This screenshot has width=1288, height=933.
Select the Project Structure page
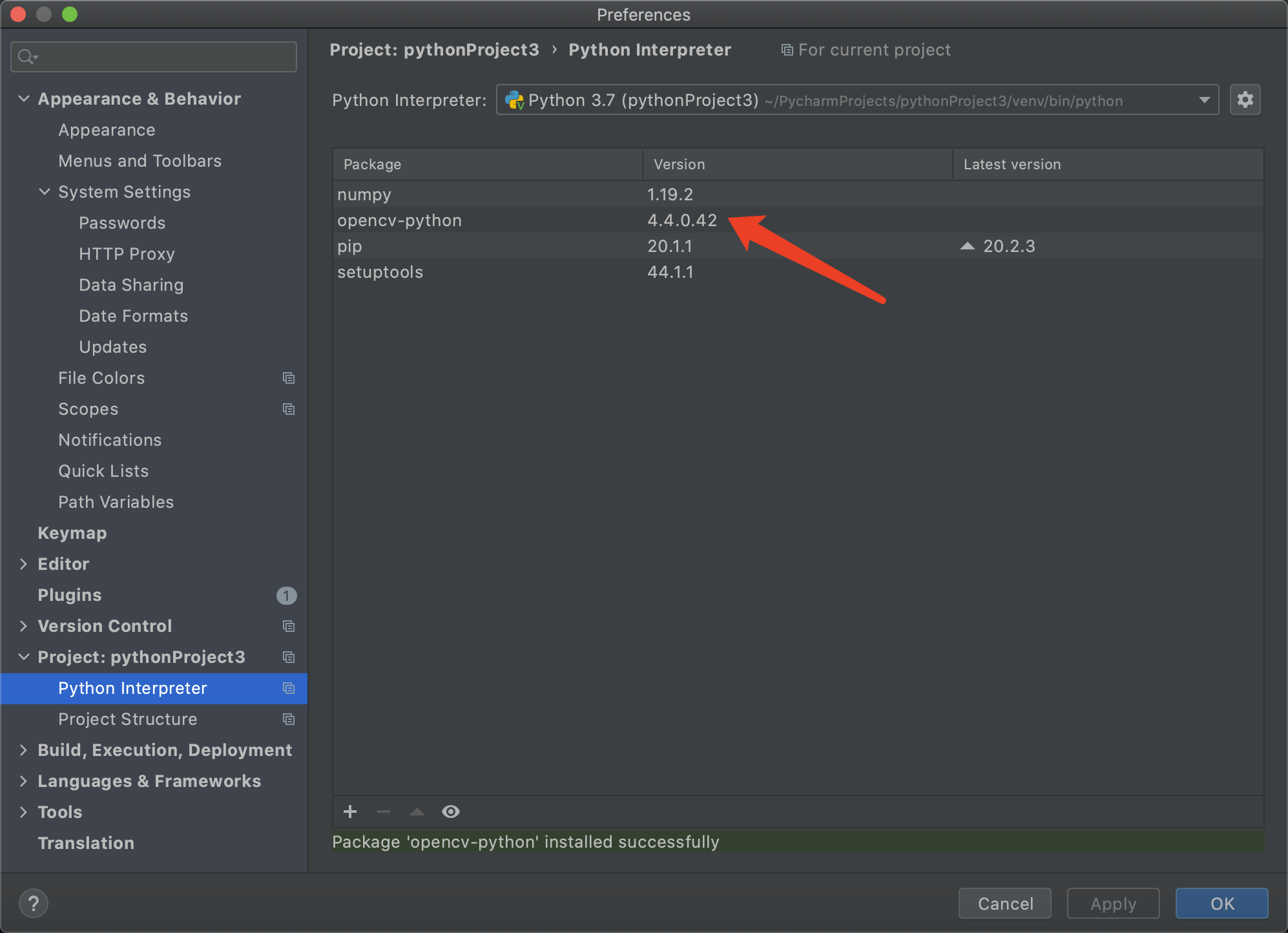128,719
